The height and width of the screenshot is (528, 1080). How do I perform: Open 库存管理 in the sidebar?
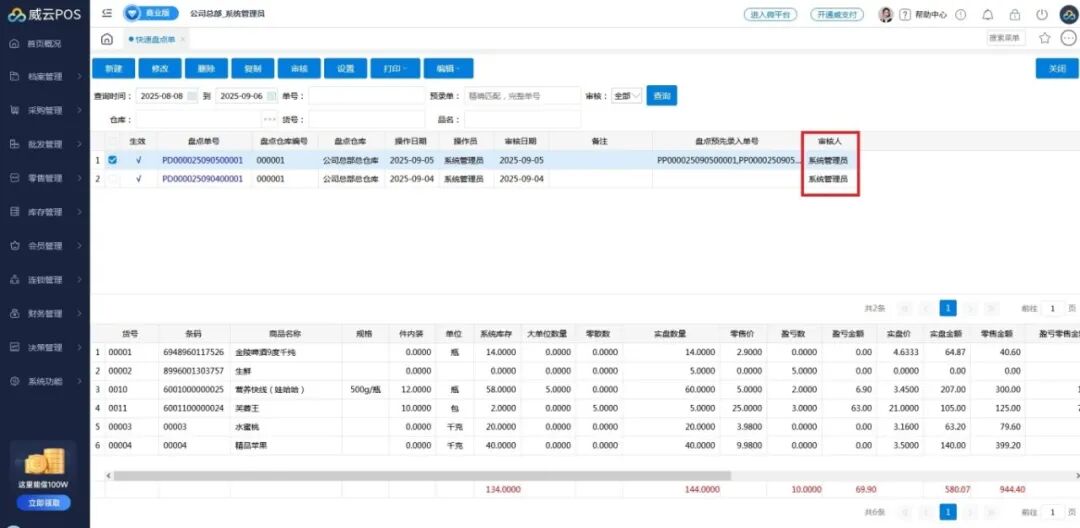pyautogui.click(x=45, y=212)
